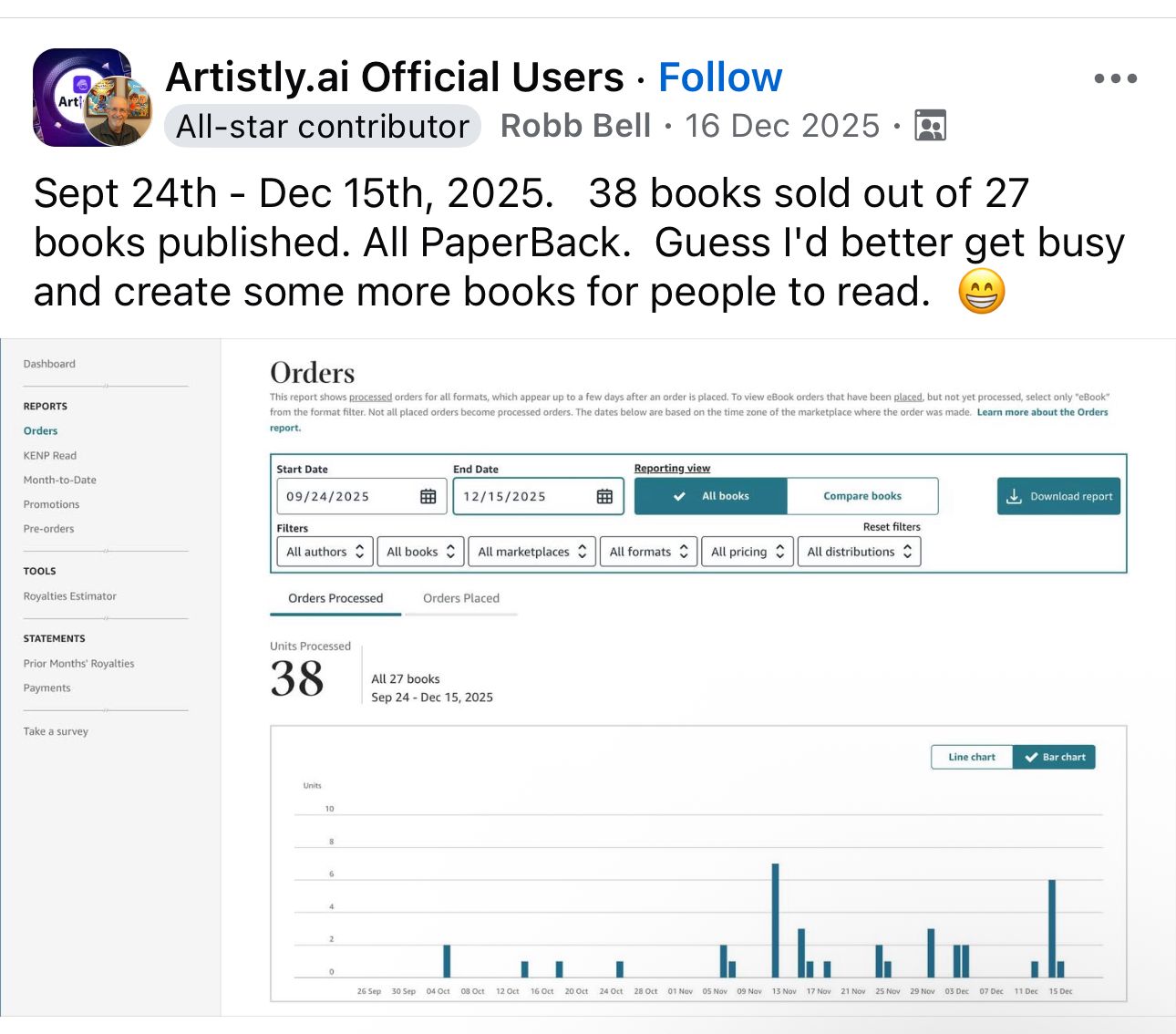Open the Start Date calendar icon

click(x=428, y=496)
